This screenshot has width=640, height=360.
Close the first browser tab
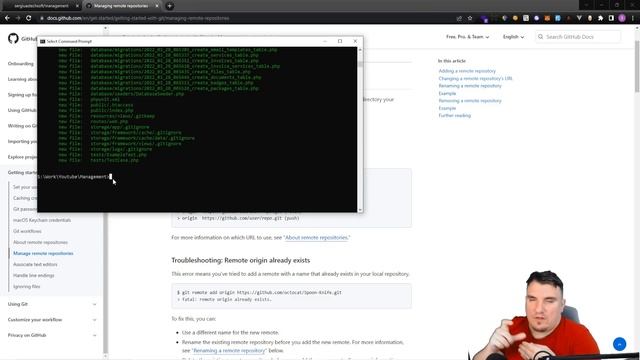(x=77, y=6)
